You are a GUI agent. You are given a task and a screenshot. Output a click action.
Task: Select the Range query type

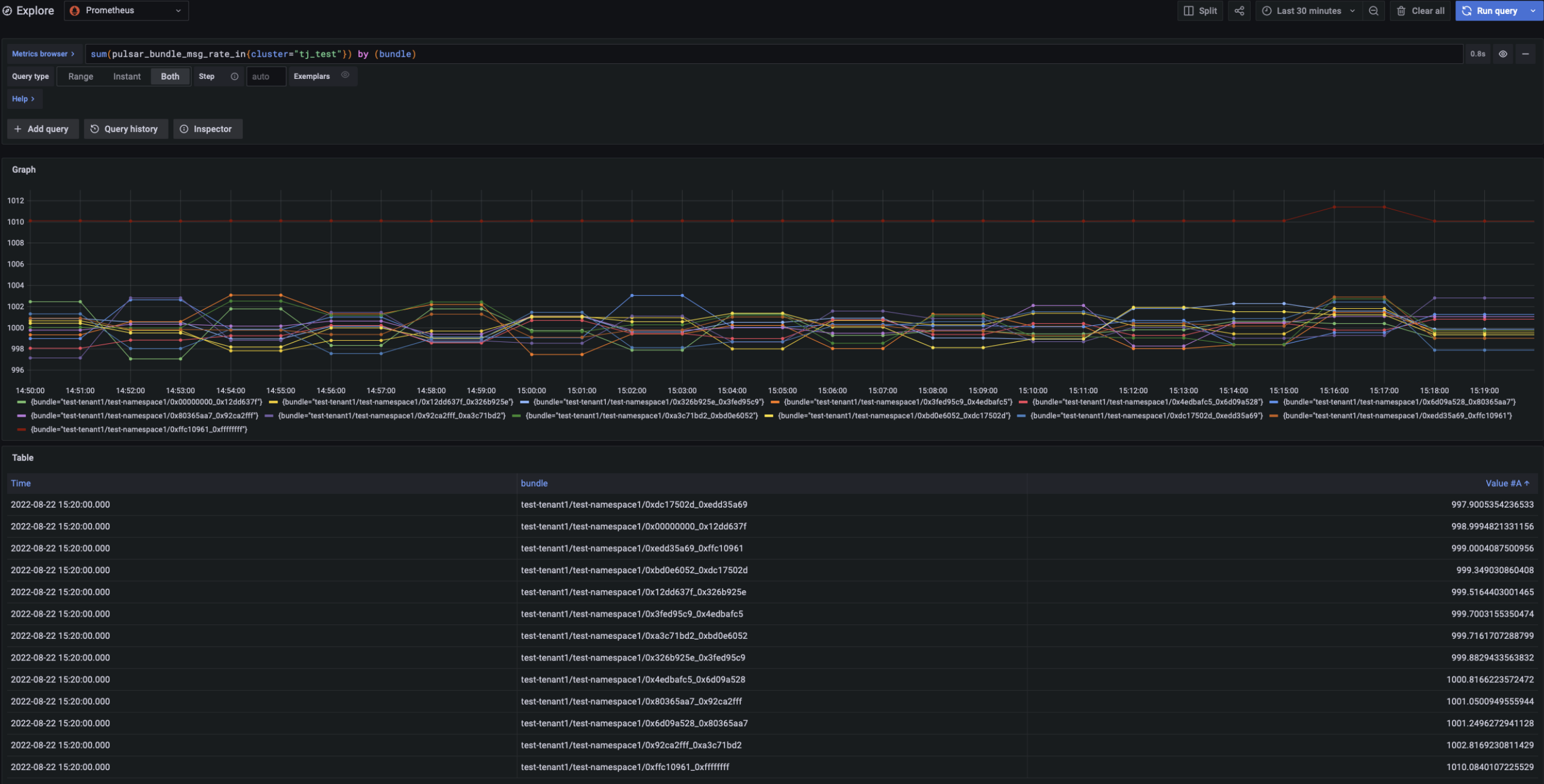click(x=81, y=76)
